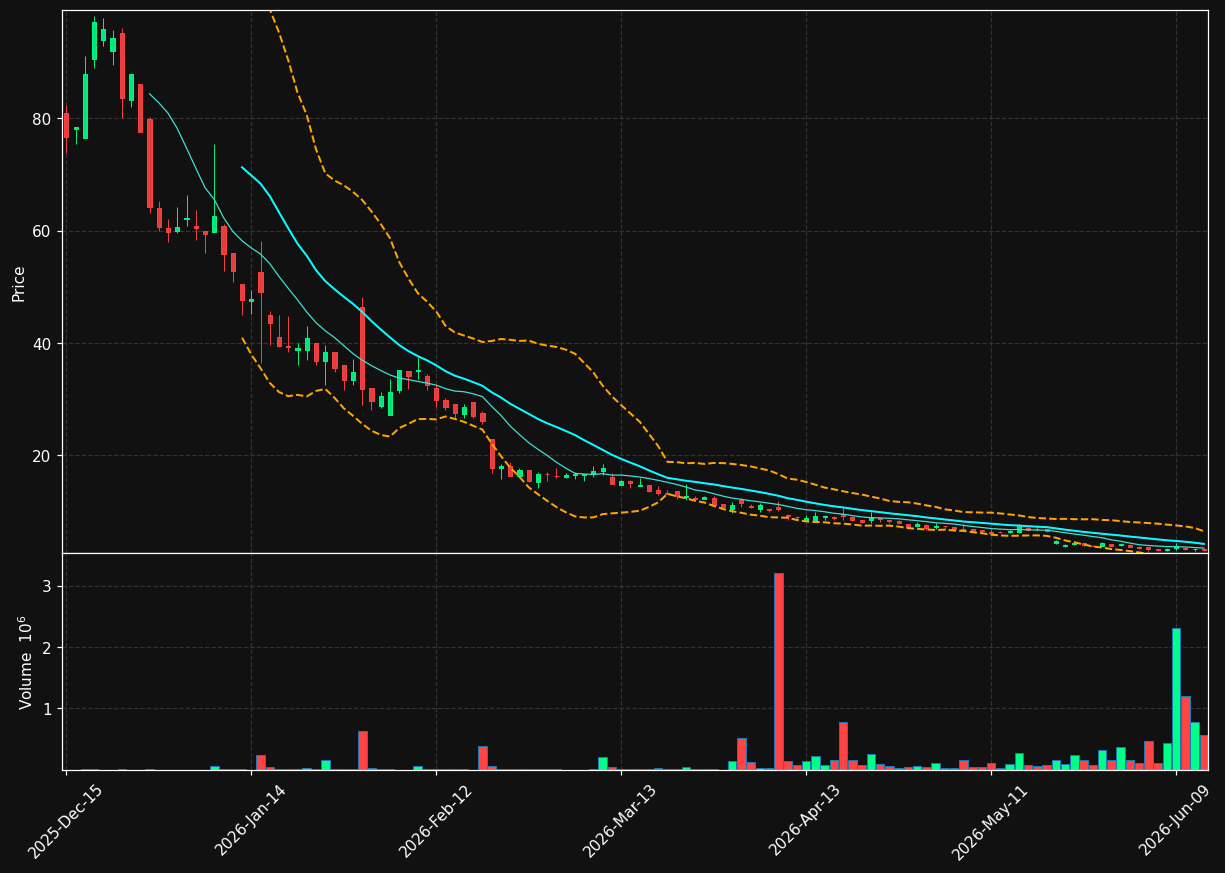Image resolution: width=1225 pixels, height=873 pixels.
Task: Select the 2026-Mar-13 x-axis label
Action: click(x=620, y=821)
